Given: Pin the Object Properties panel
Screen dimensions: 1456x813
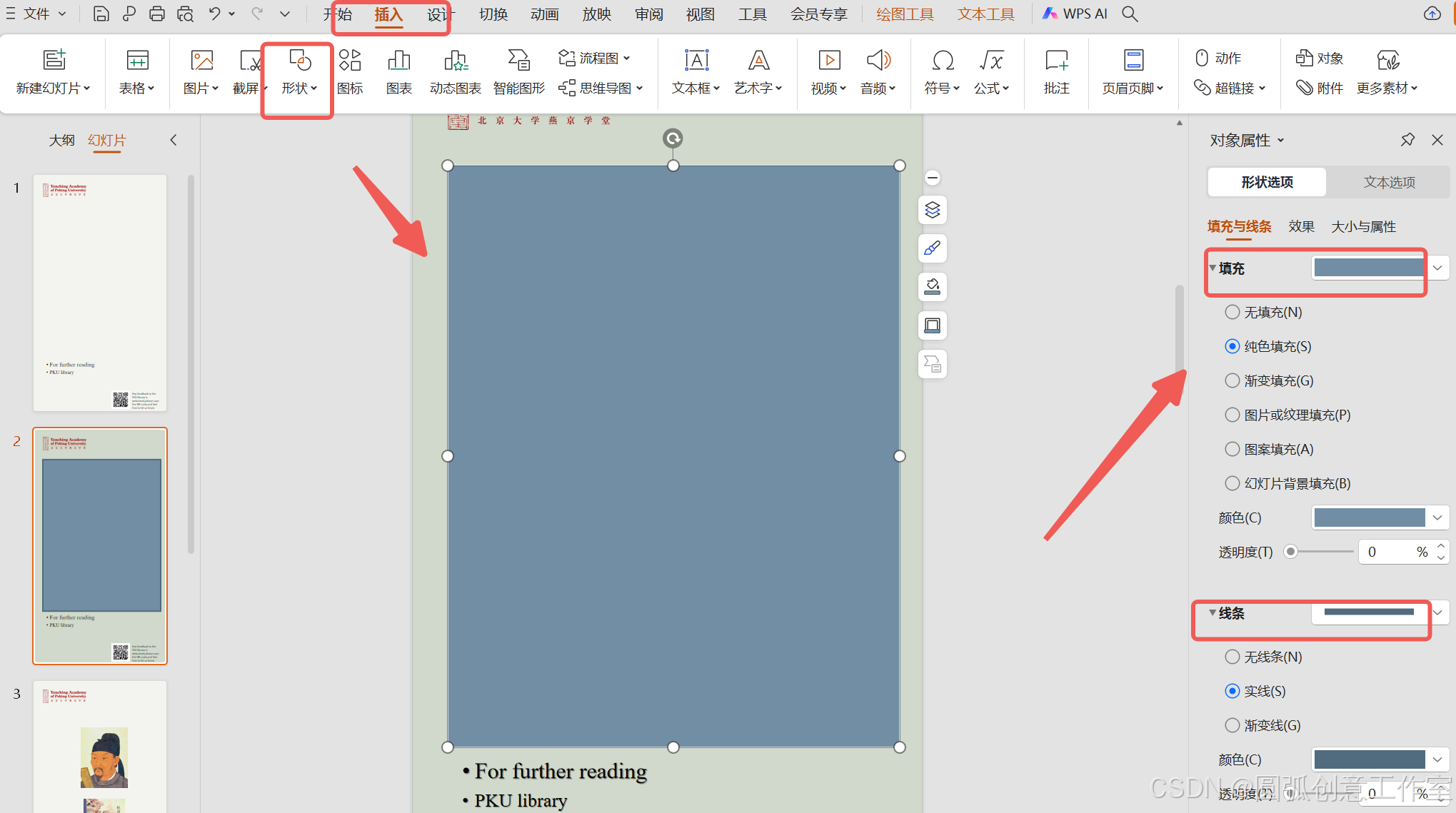Looking at the screenshot, I should pyautogui.click(x=1407, y=140).
